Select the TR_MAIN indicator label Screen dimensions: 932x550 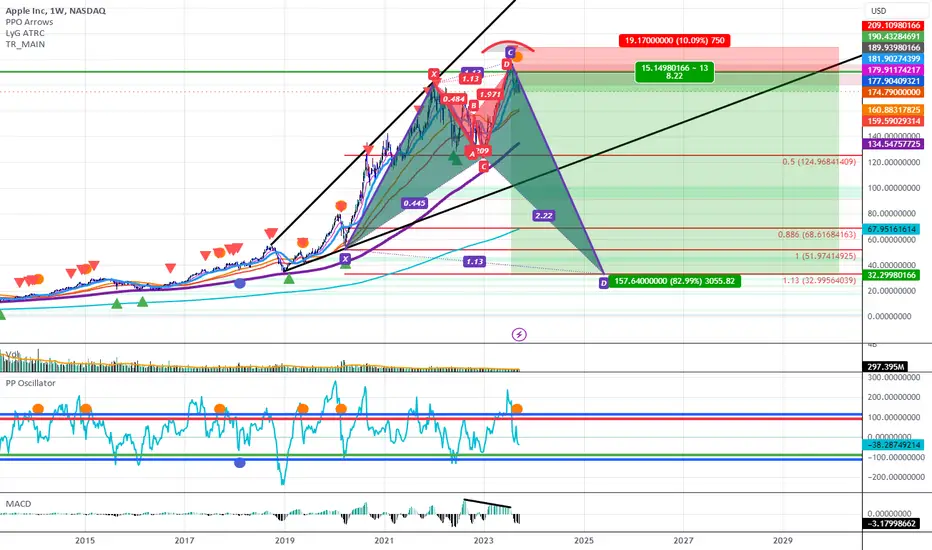coord(25,44)
